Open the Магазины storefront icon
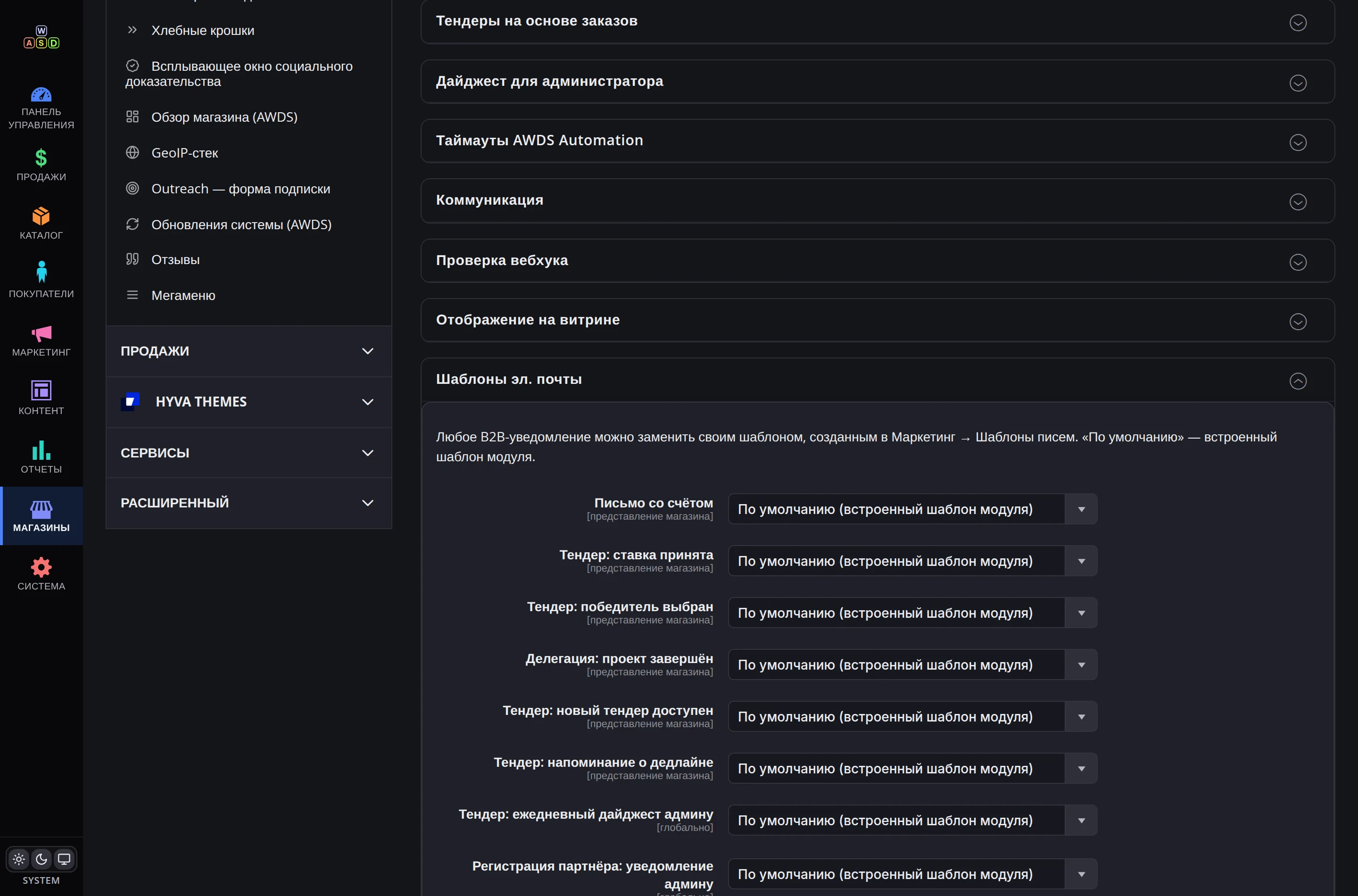This screenshot has height=896, width=1358. [x=41, y=509]
